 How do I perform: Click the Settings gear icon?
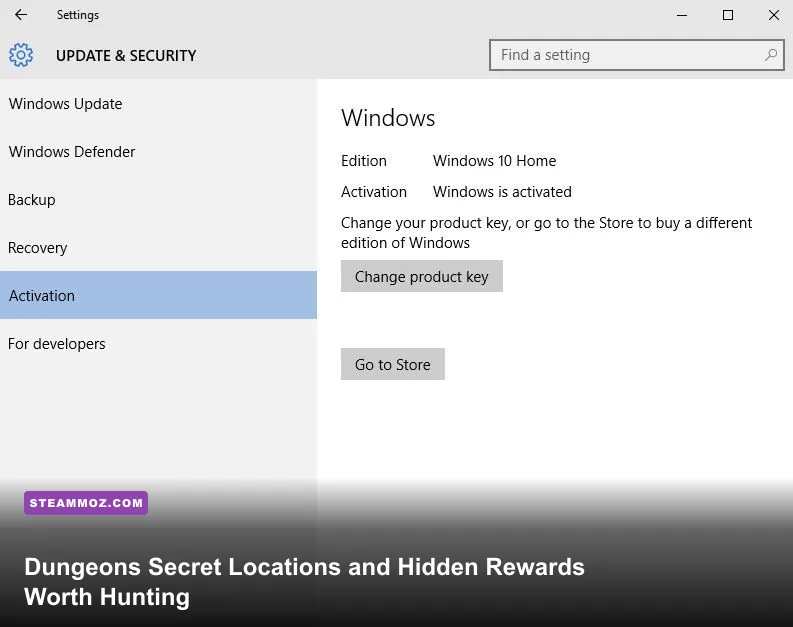click(x=21, y=55)
